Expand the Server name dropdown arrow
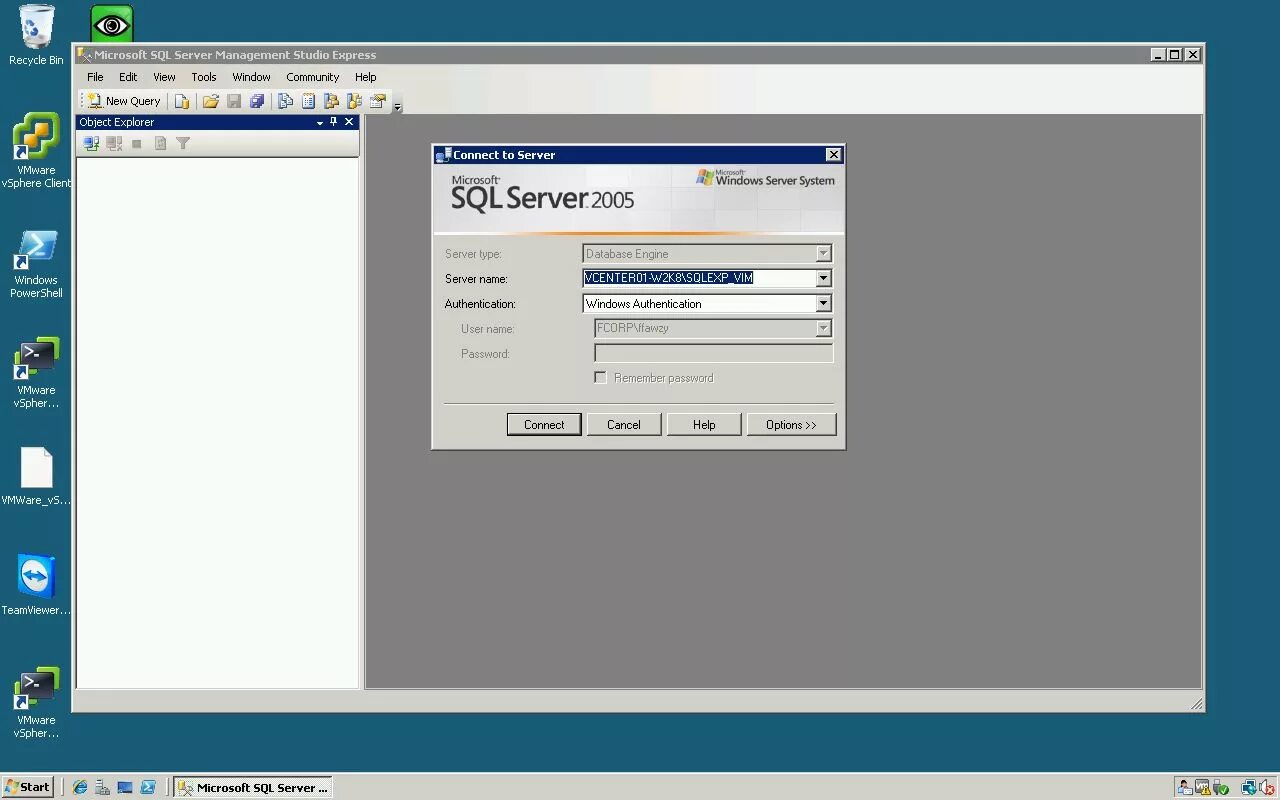 [824, 279]
